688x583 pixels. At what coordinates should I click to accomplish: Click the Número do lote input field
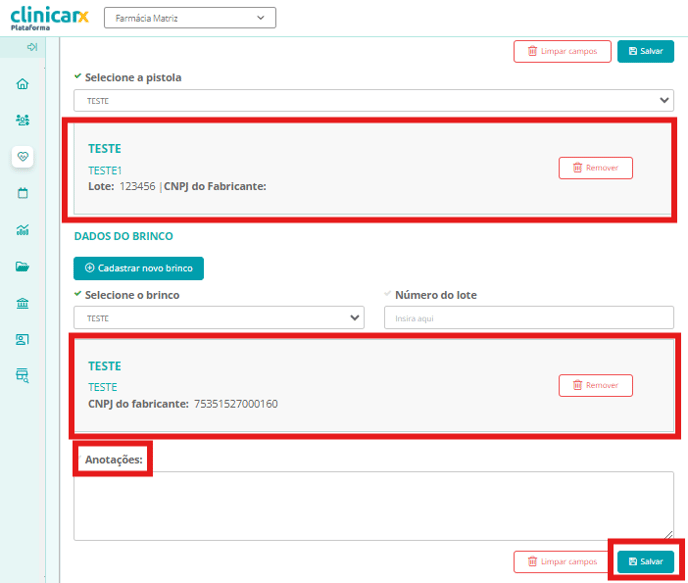tap(528, 317)
